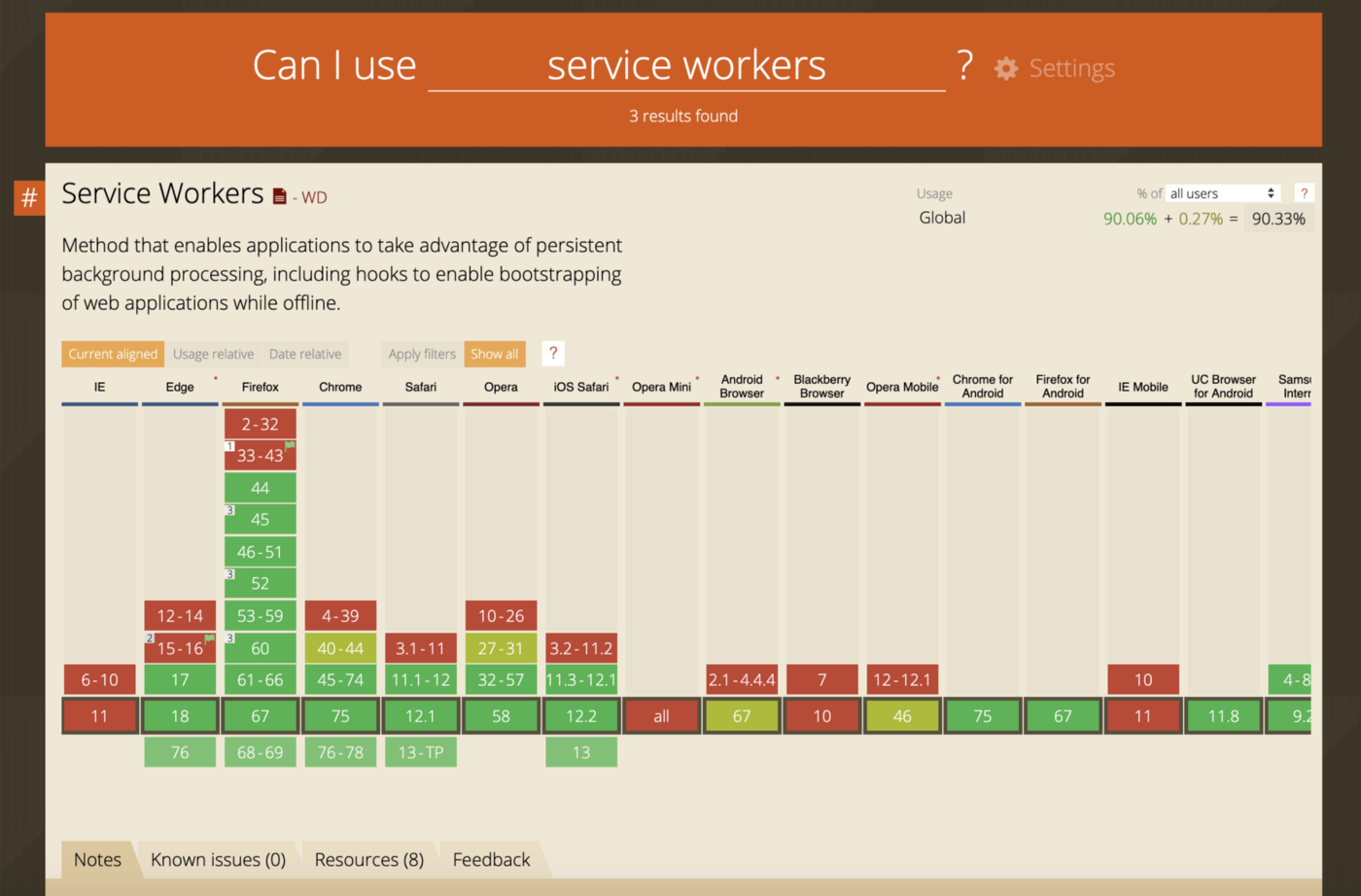
Task: Click the green Chrome 75 support cell
Action: (x=340, y=716)
